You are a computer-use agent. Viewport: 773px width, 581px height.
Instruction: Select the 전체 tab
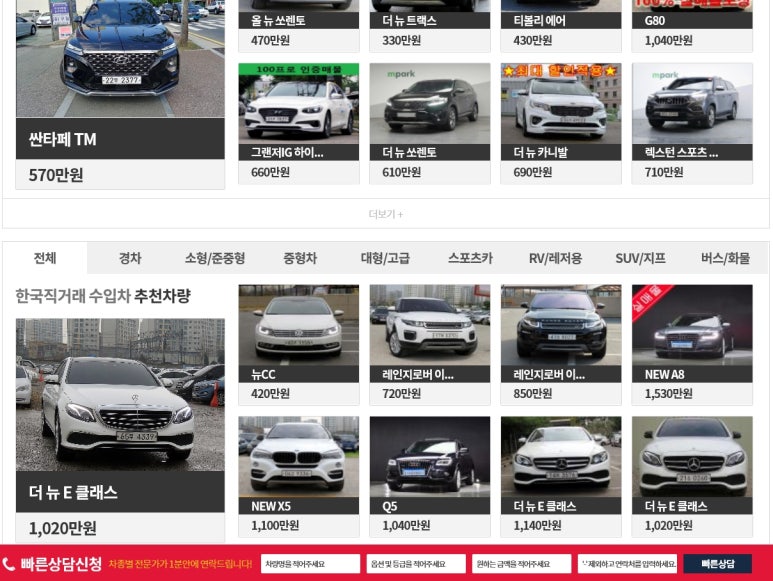tap(45, 258)
